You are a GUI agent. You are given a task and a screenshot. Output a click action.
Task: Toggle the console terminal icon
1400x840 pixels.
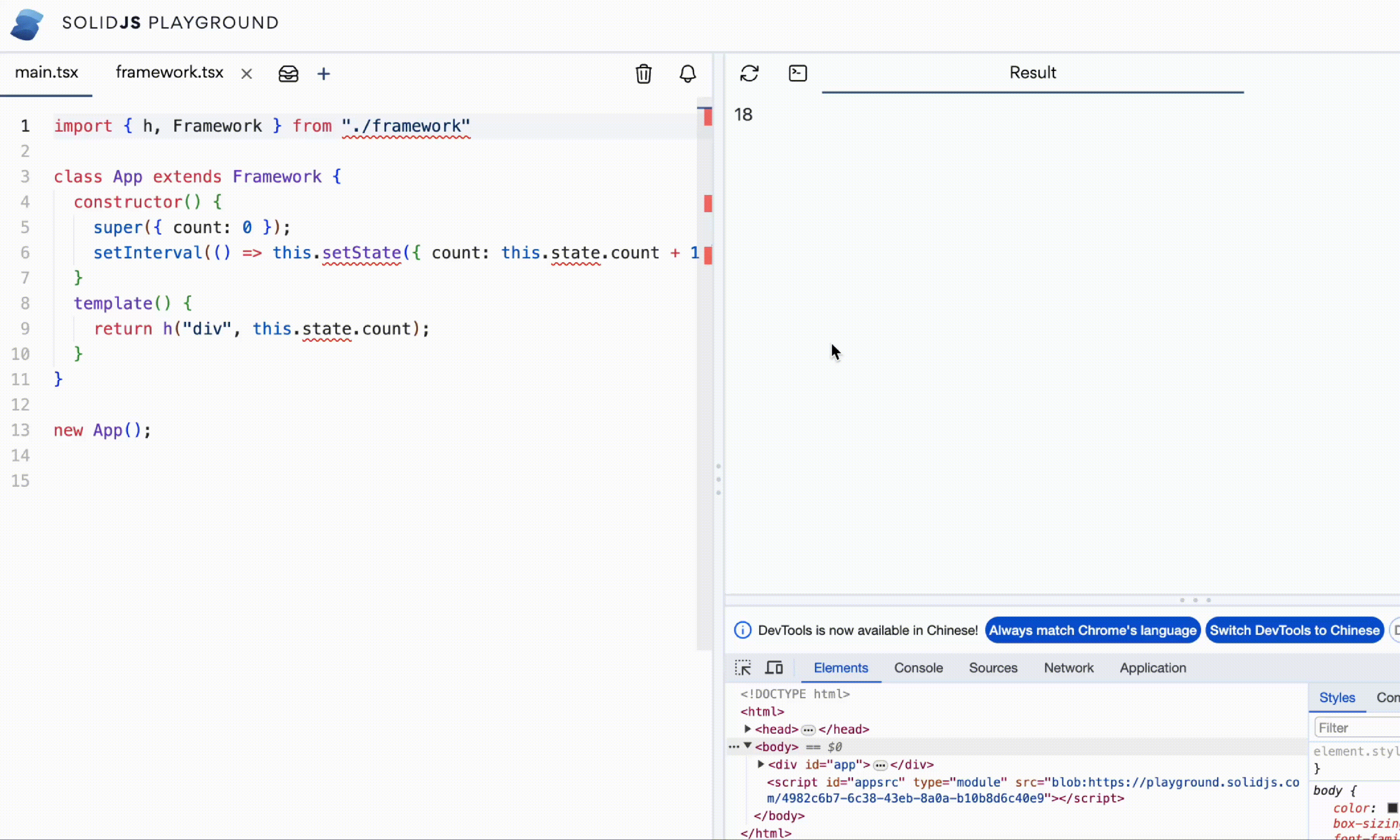point(797,73)
